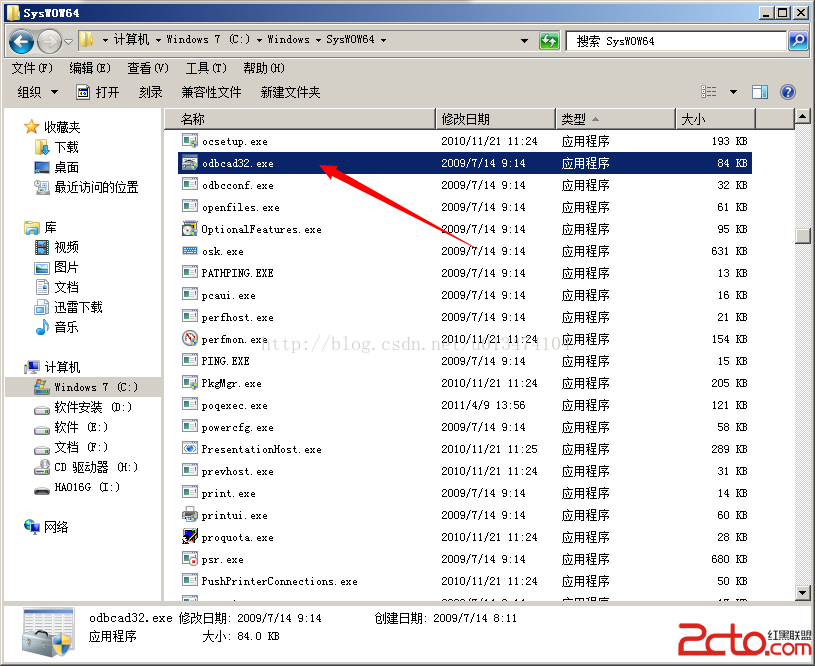Open the 组织 dropdown menu
Screen dimensions: 815x666
(x=37, y=93)
